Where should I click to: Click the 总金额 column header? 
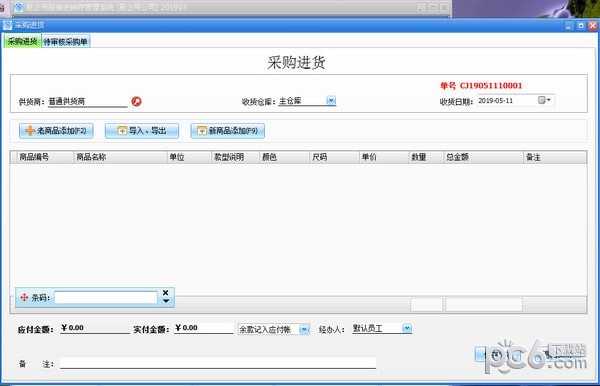[x=457, y=157]
